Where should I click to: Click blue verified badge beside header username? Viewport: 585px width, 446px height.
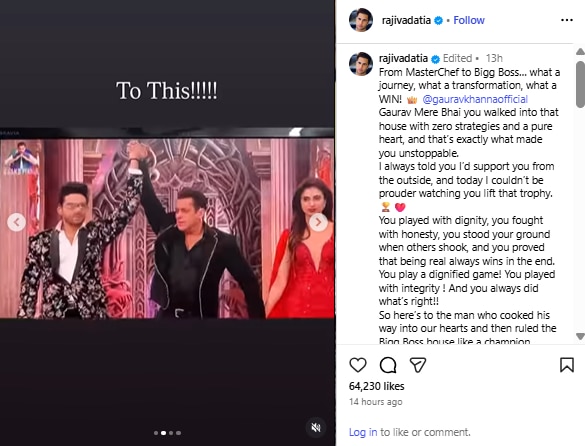439,21
